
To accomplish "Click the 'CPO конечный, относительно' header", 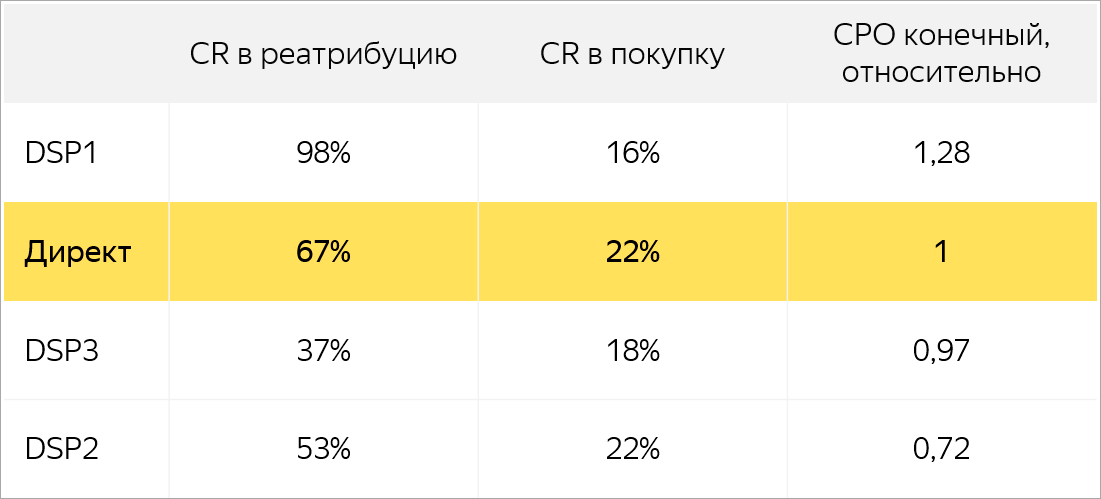I will tap(942, 55).
